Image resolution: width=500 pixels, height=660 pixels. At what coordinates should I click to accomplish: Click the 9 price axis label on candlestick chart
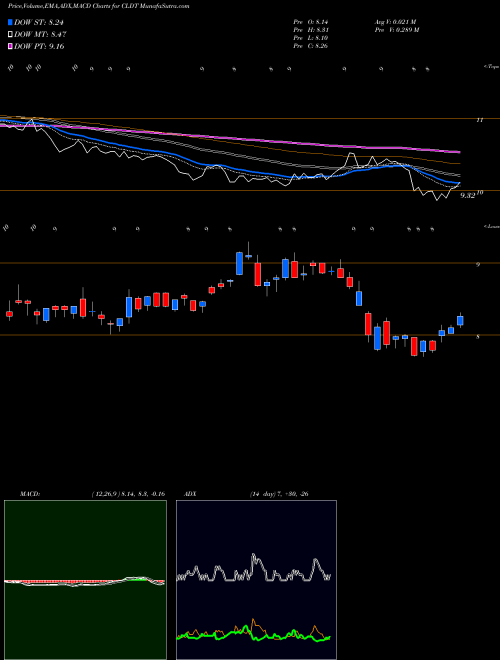(478, 264)
